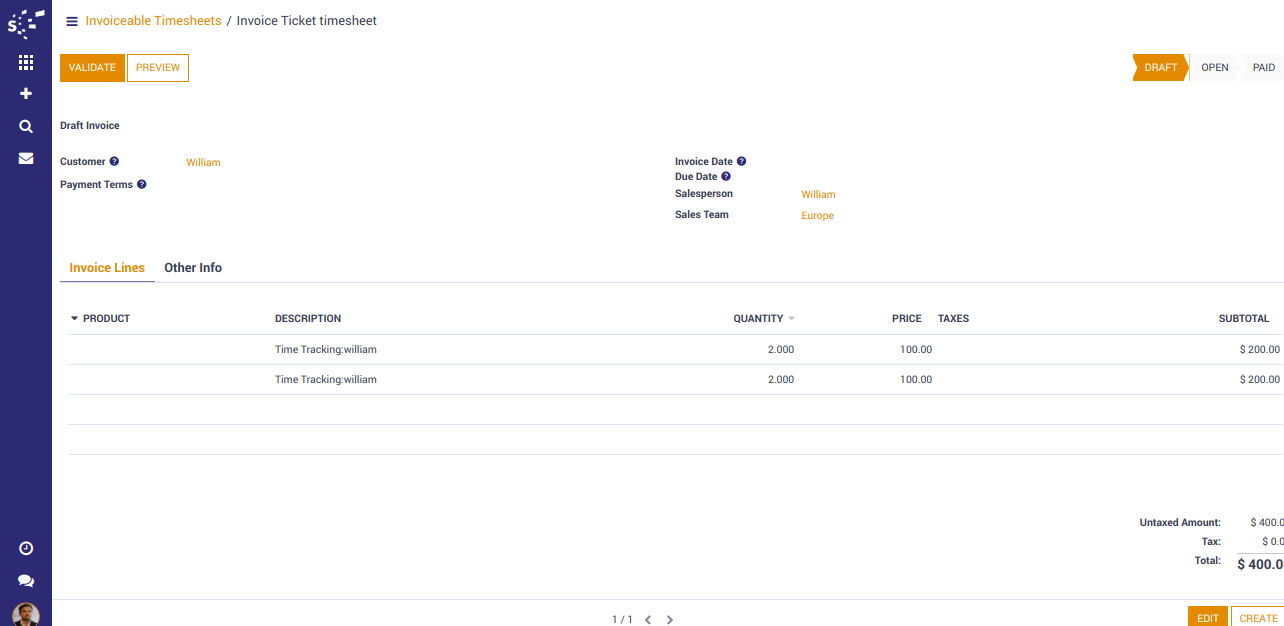Click the user avatar in the sidebar
The width and height of the screenshot is (1284, 626).
[x=26, y=614]
